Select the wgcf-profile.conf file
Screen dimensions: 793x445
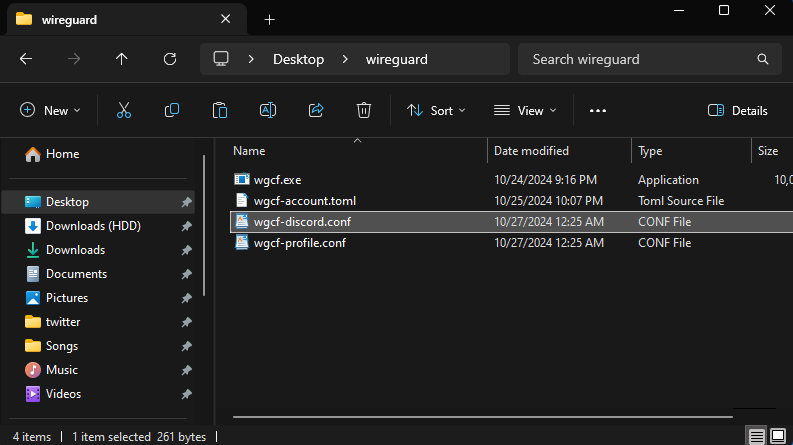pyautogui.click(x=299, y=243)
